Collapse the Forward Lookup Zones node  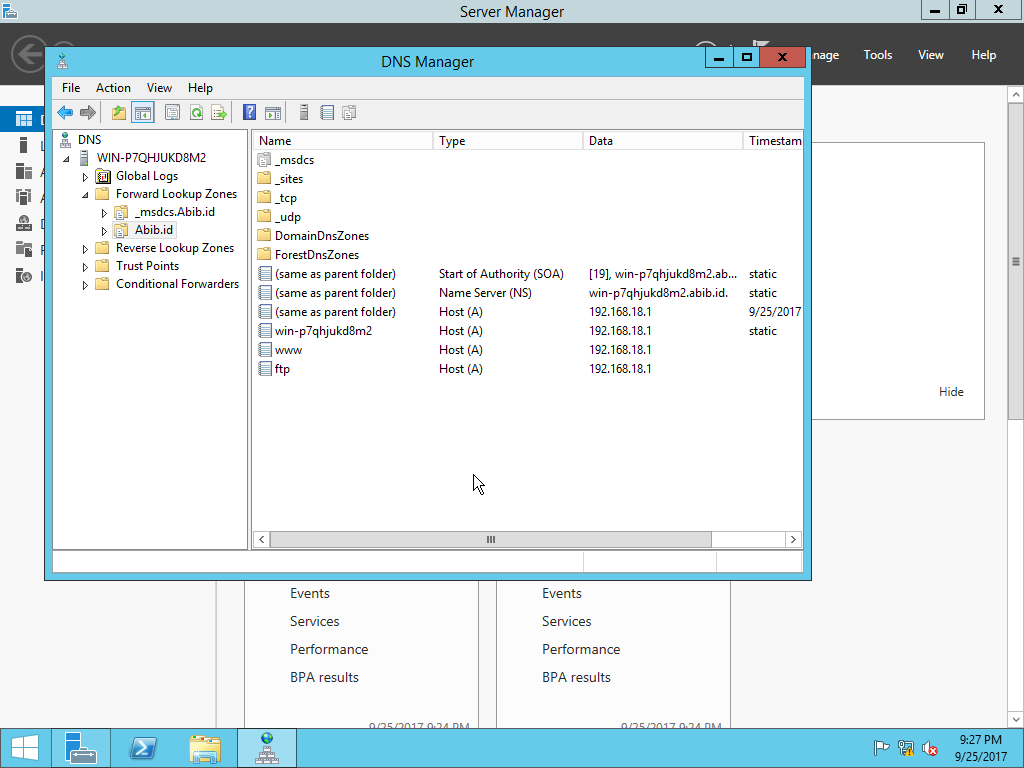(85, 193)
